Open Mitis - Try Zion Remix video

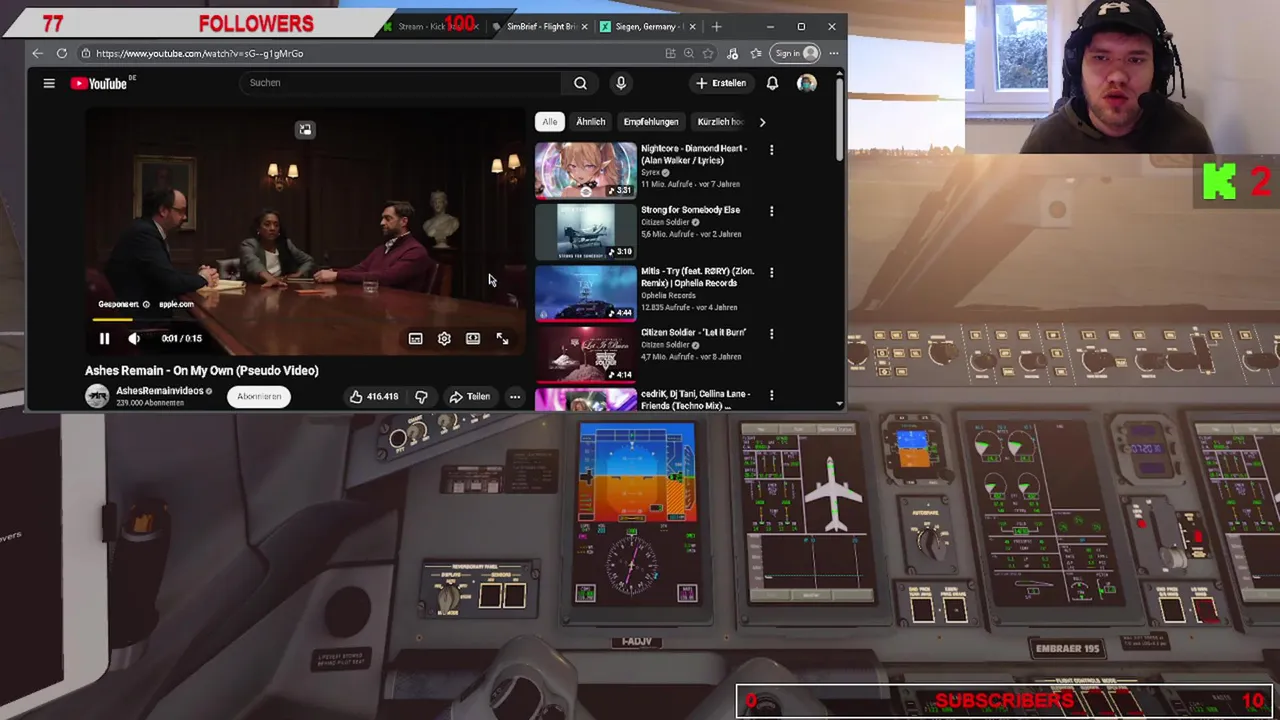click(585, 293)
